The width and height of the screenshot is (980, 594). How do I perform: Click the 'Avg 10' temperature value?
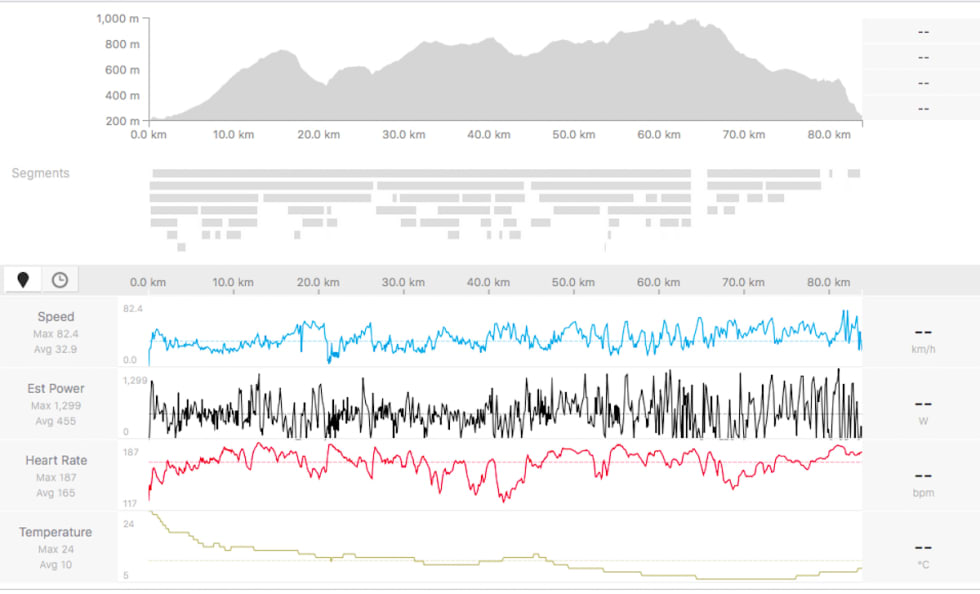click(x=56, y=565)
